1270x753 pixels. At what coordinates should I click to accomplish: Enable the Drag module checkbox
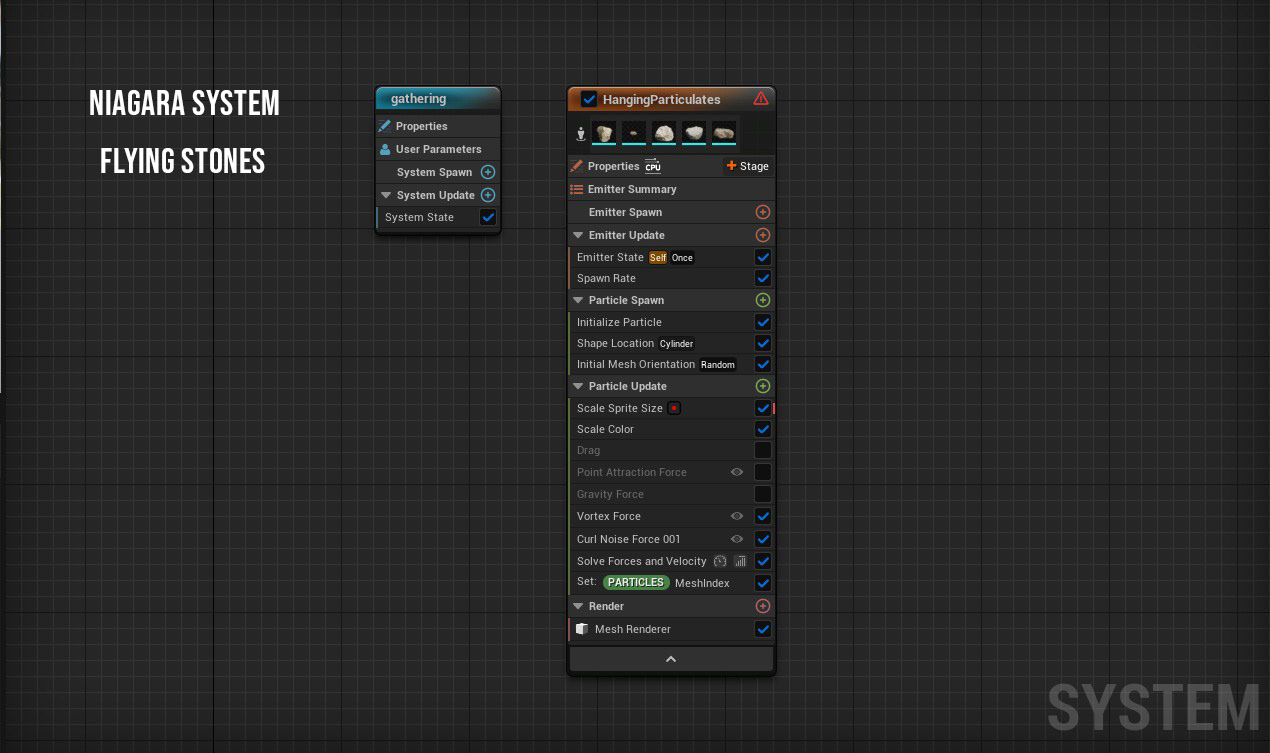(763, 450)
